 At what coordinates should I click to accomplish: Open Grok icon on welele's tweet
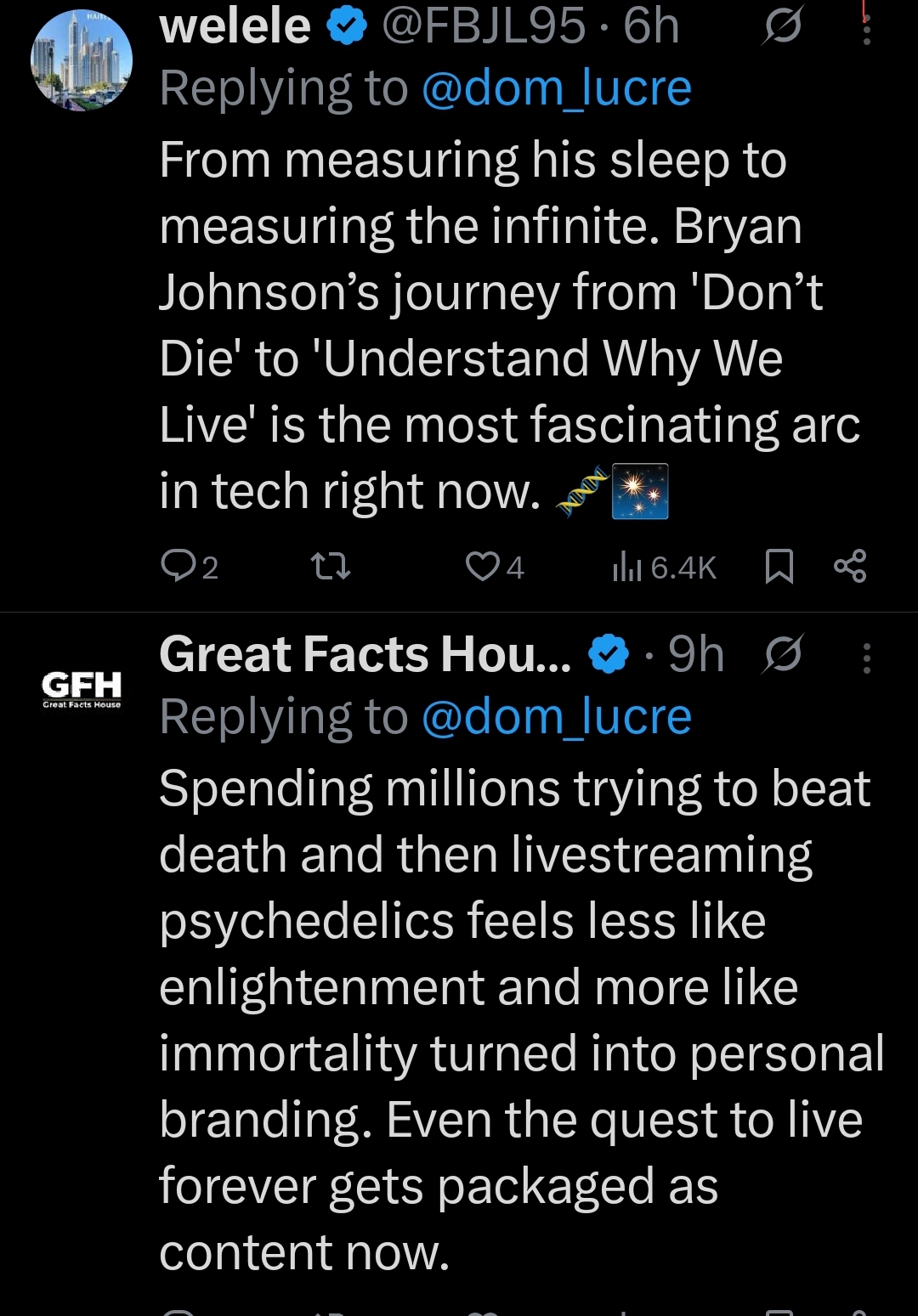pyautogui.click(x=782, y=29)
